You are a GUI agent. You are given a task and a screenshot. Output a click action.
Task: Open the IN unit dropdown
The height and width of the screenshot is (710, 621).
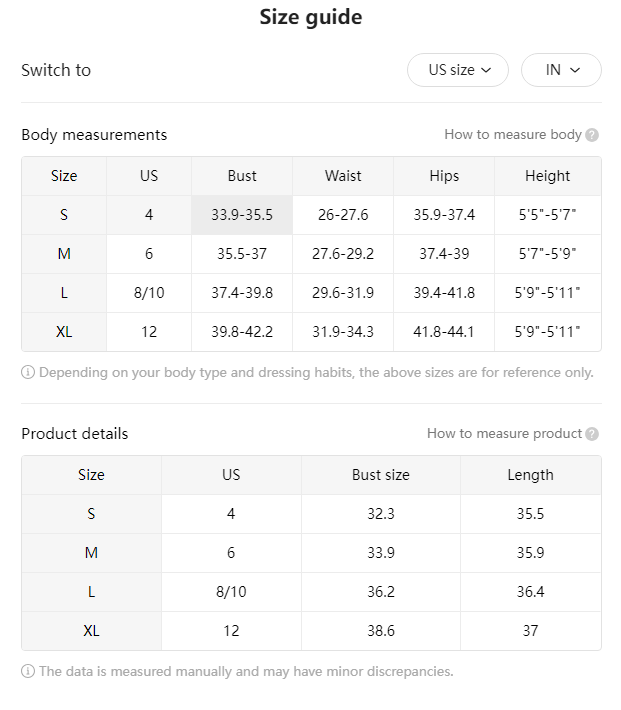click(561, 70)
